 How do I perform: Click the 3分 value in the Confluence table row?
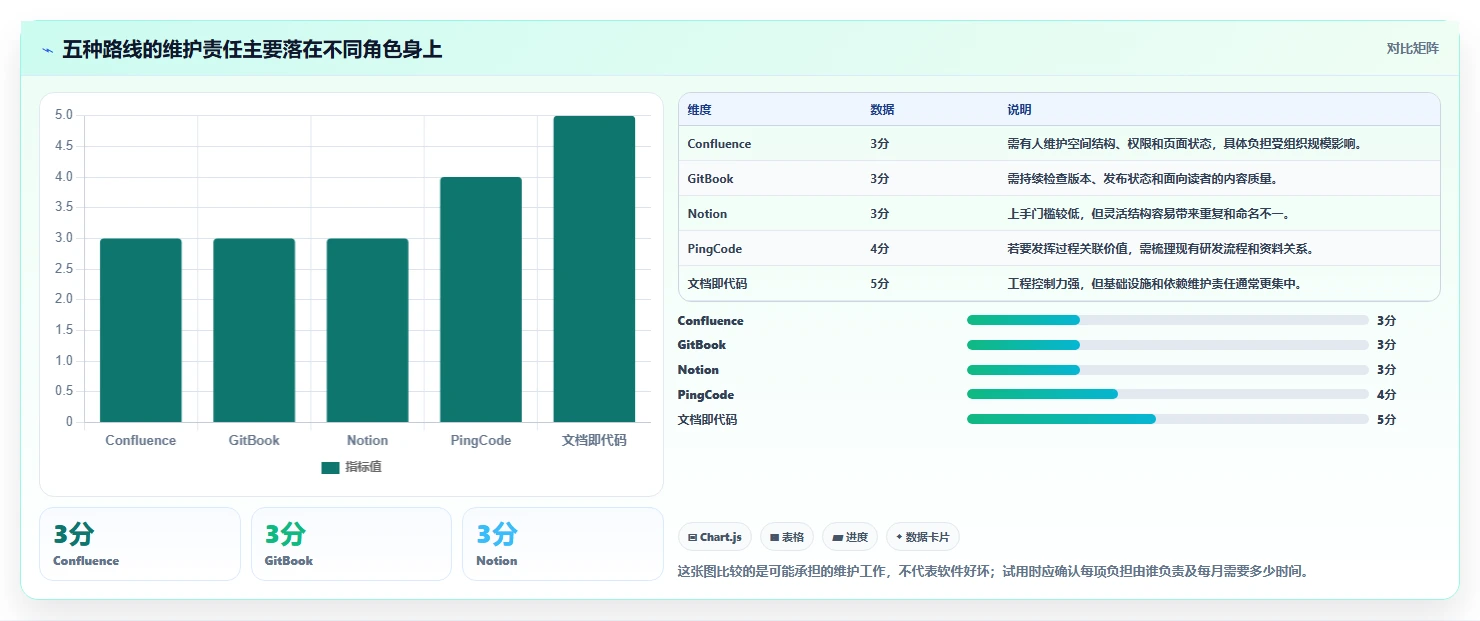(x=879, y=144)
